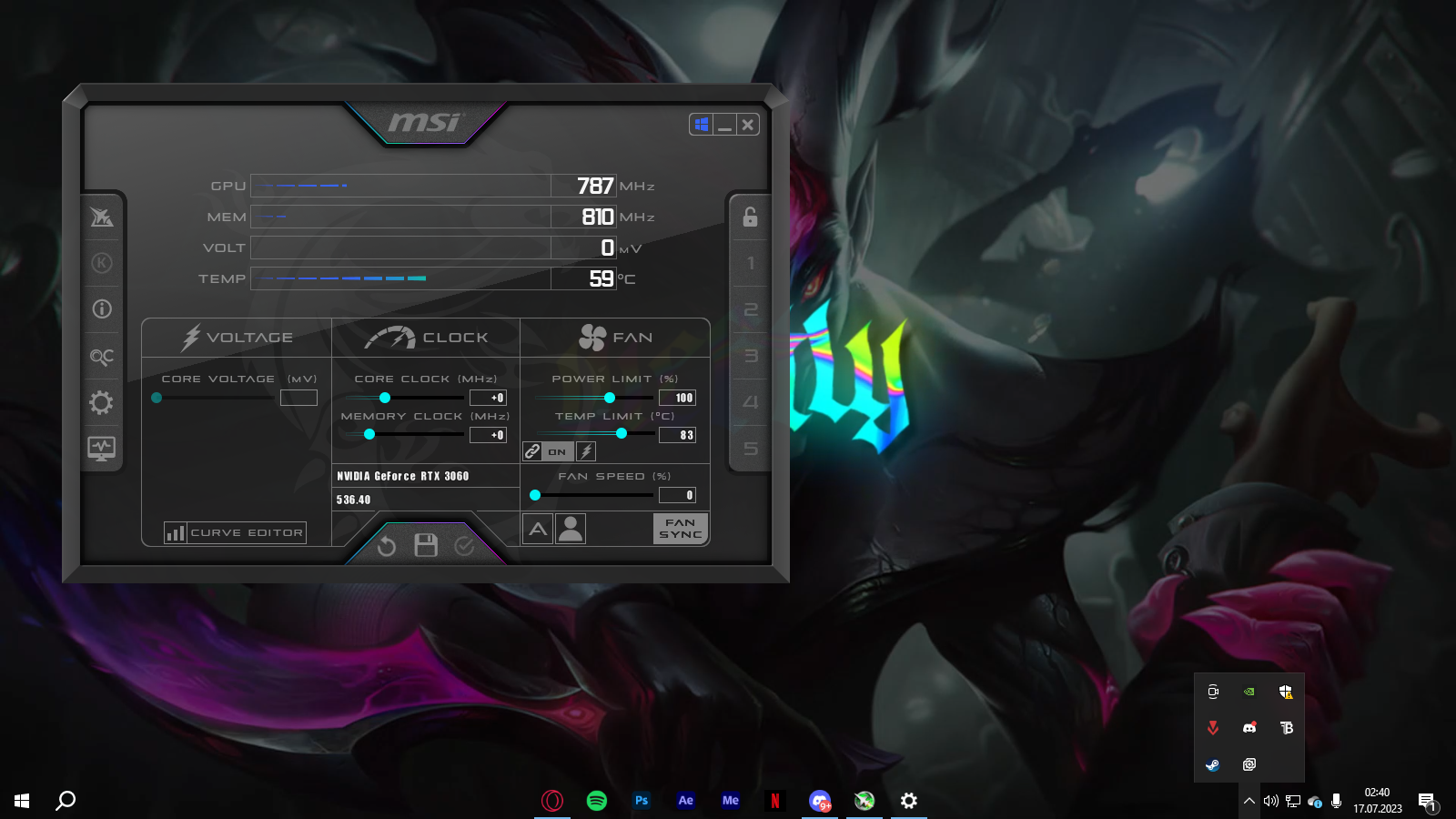Toggle the ON switch below temp limit
1456x819 pixels.
point(558,451)
